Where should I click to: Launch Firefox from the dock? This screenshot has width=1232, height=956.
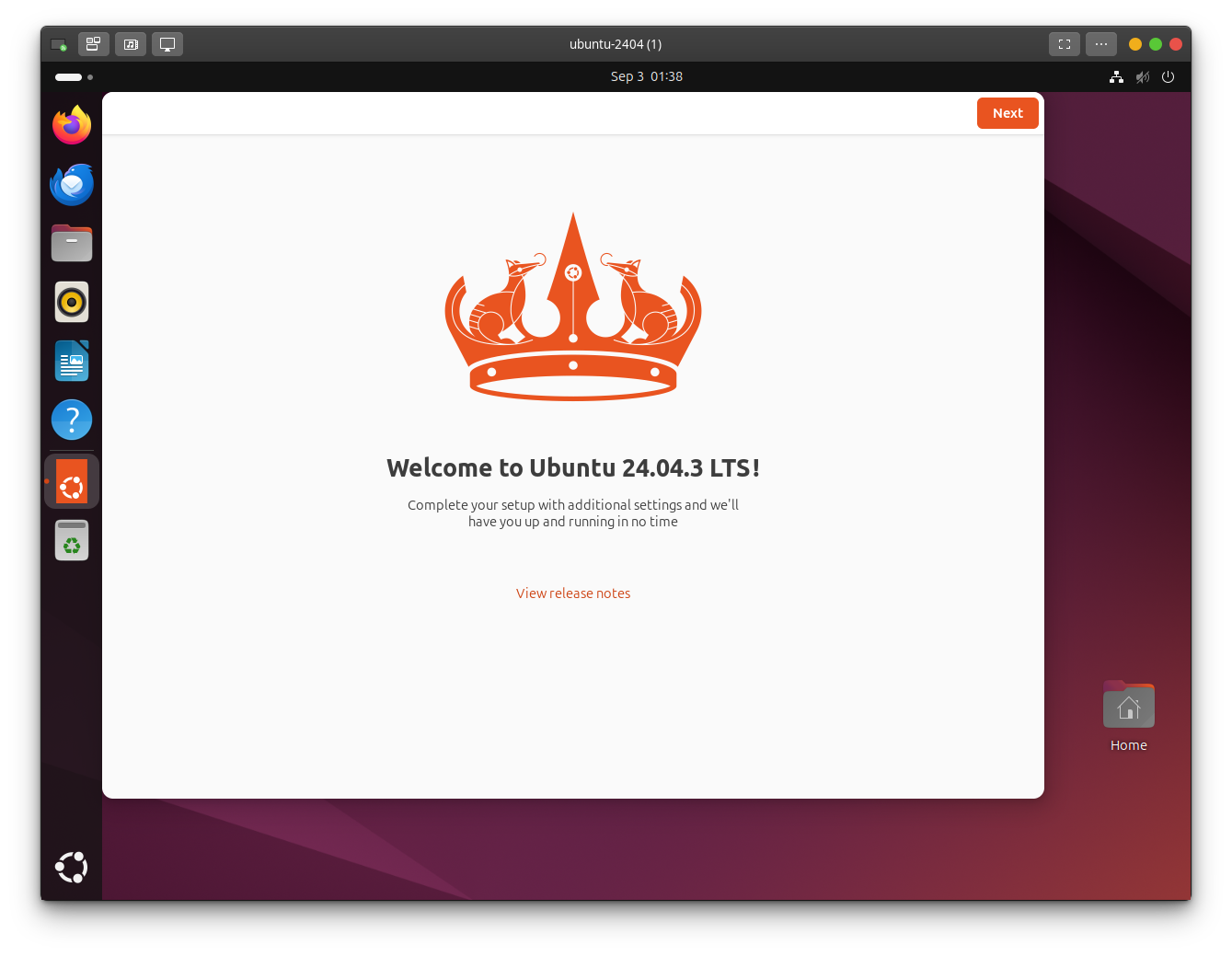point(72,125)
